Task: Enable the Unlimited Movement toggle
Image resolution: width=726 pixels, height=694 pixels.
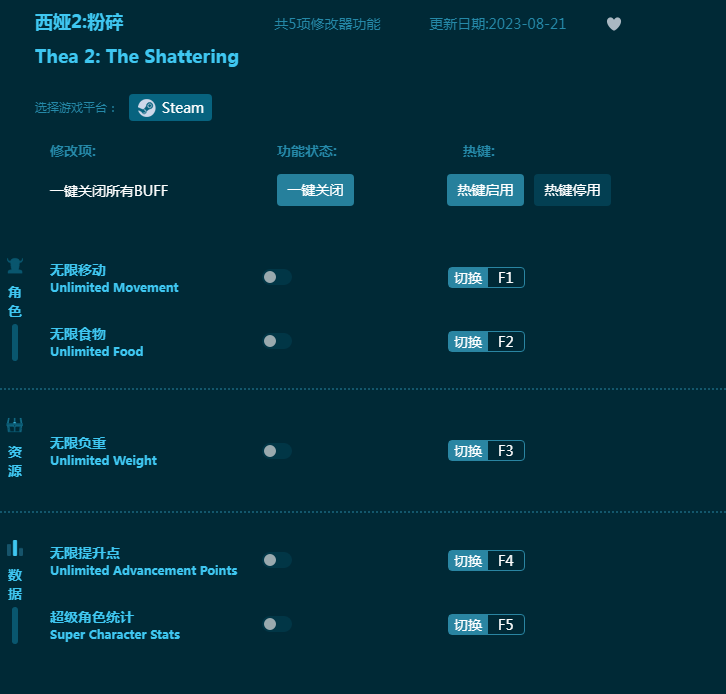Action: click(277, 277)
